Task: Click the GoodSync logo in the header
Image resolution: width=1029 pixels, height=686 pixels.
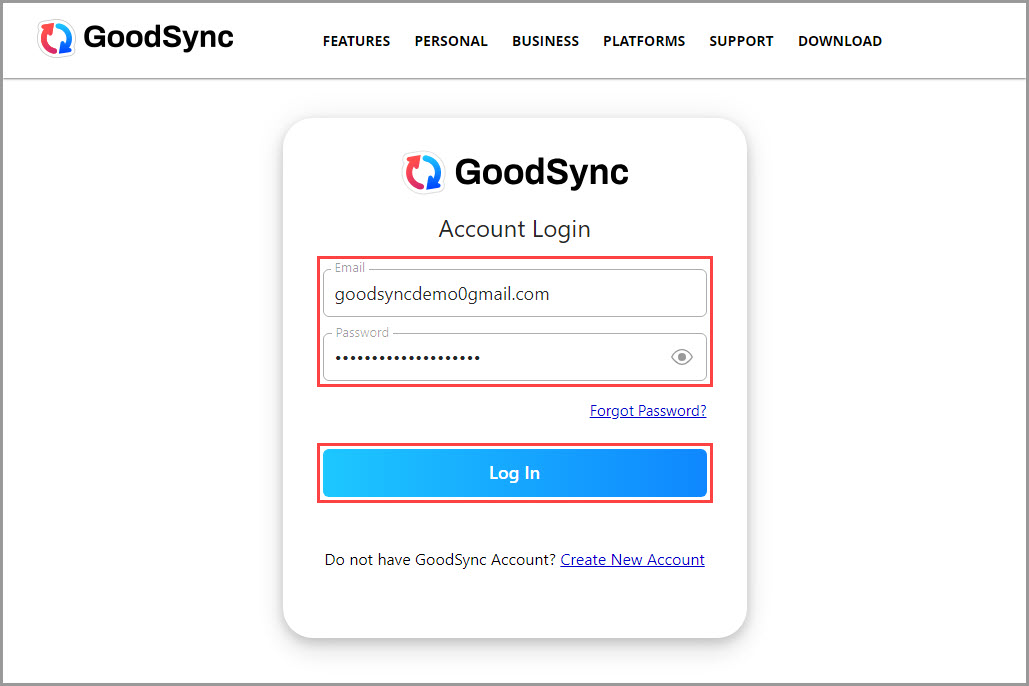Action: 134,38
